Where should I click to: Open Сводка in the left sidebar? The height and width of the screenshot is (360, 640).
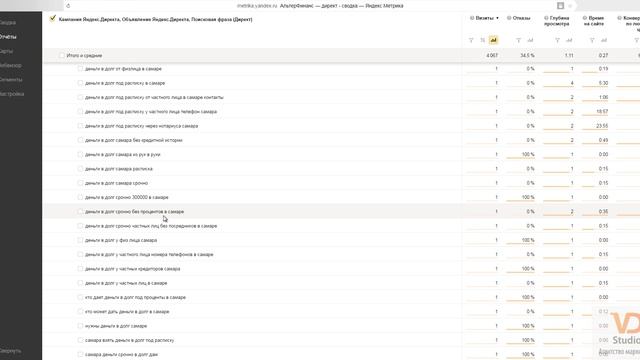[x=8, y=22]
